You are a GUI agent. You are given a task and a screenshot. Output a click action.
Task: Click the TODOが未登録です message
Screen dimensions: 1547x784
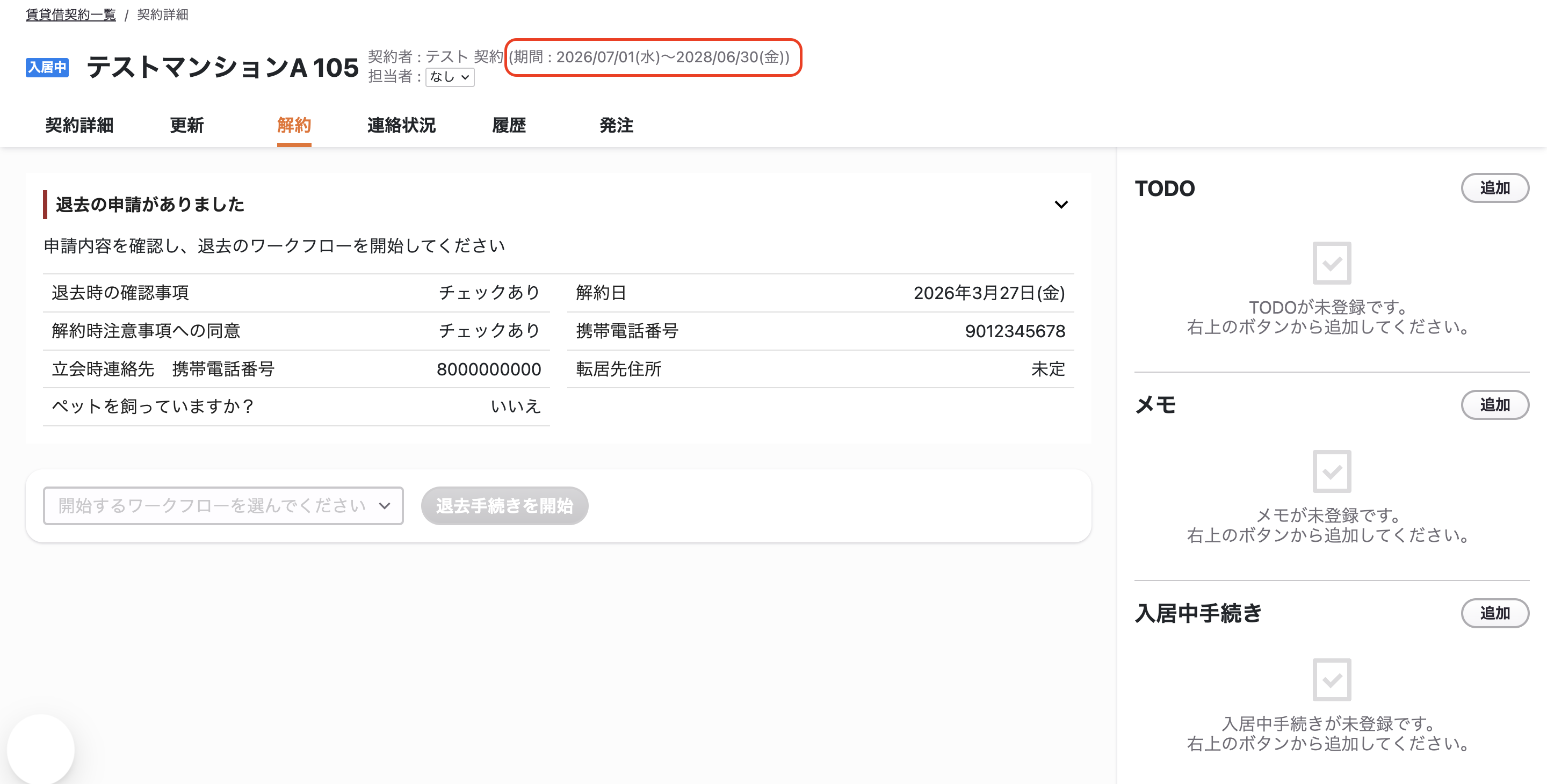coord(1329,317)
